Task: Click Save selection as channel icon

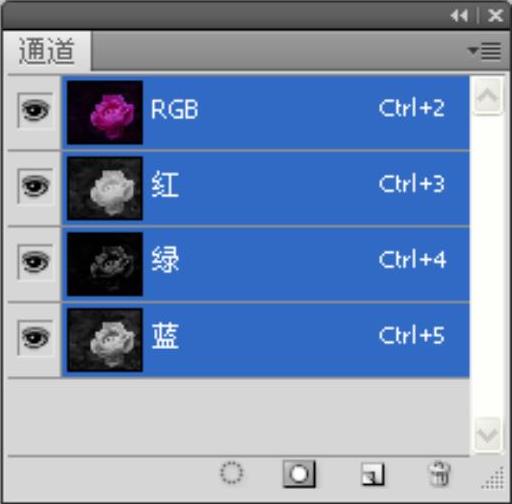Action: [299, 474]
